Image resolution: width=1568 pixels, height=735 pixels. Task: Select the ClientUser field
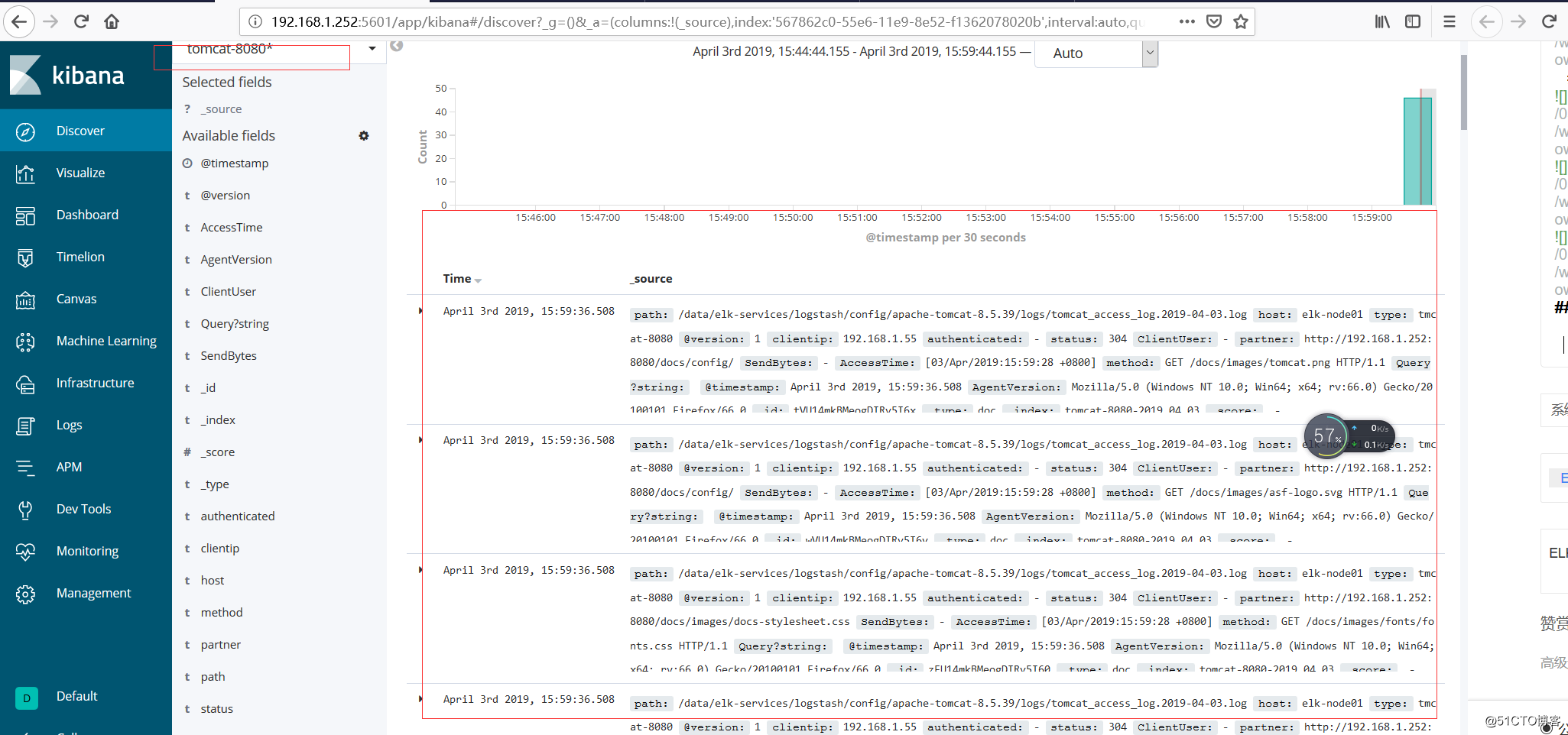pos(229,292)
